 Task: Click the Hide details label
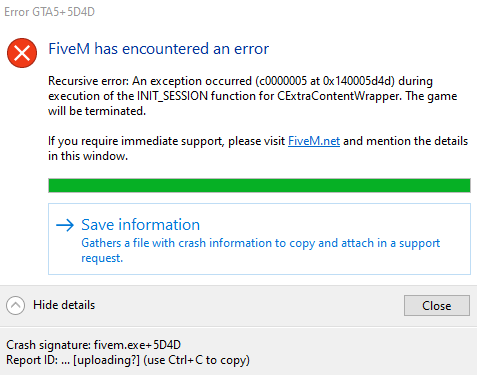[64, 305]
